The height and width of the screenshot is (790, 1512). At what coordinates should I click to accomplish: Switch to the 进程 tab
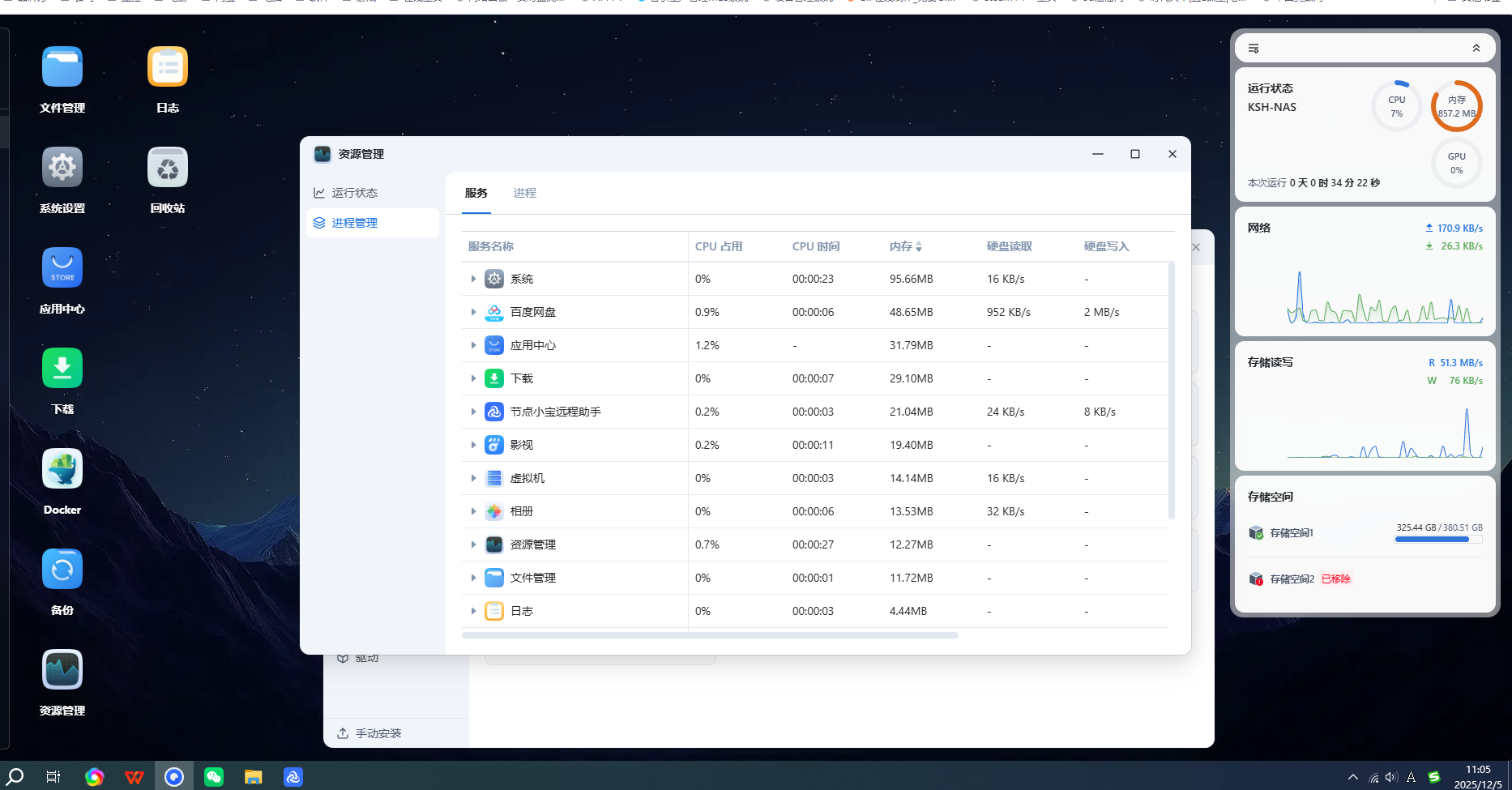click(x=524, y=193)
